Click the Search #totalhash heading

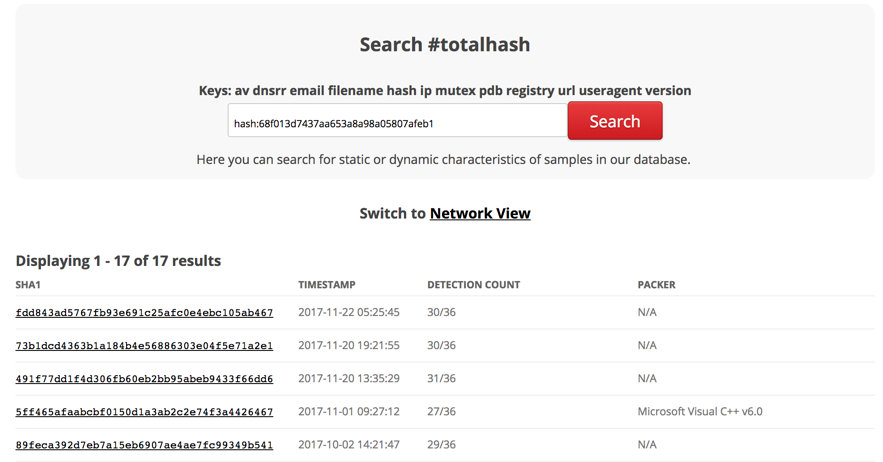pyautogui.click(x=445, y=45)
